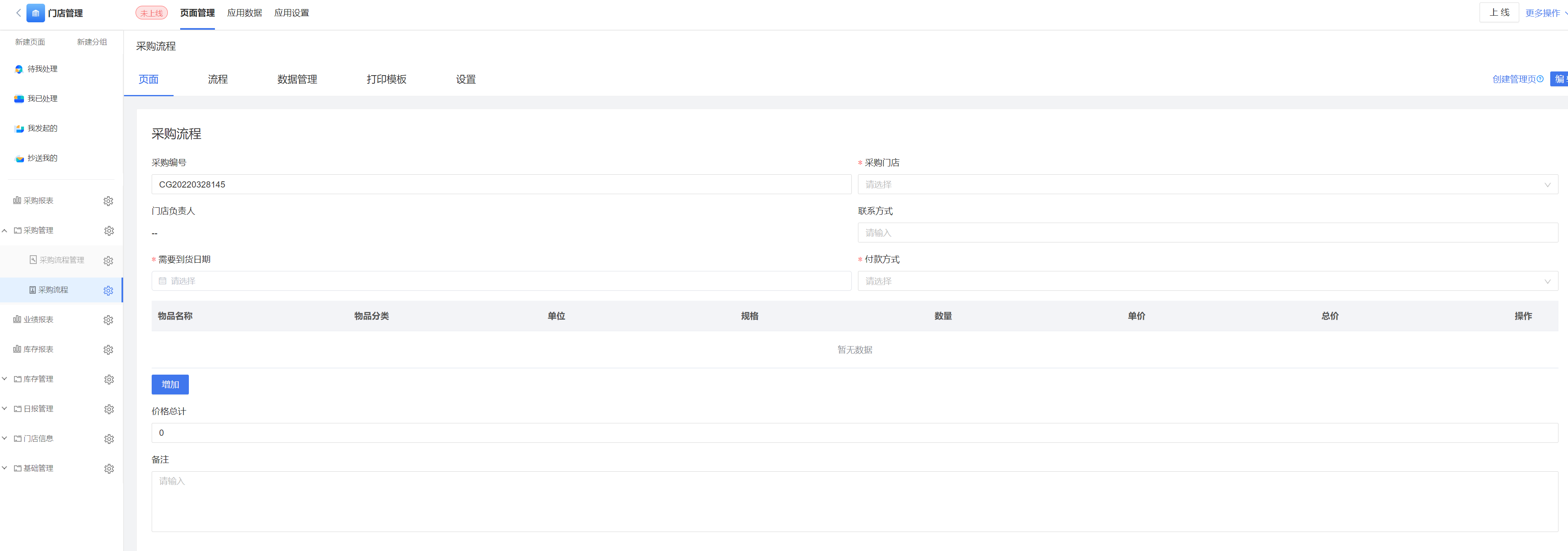Screen dimensions: 1568x551
Task: Open settings gear for 基础管理
Action: click(109, 469)
